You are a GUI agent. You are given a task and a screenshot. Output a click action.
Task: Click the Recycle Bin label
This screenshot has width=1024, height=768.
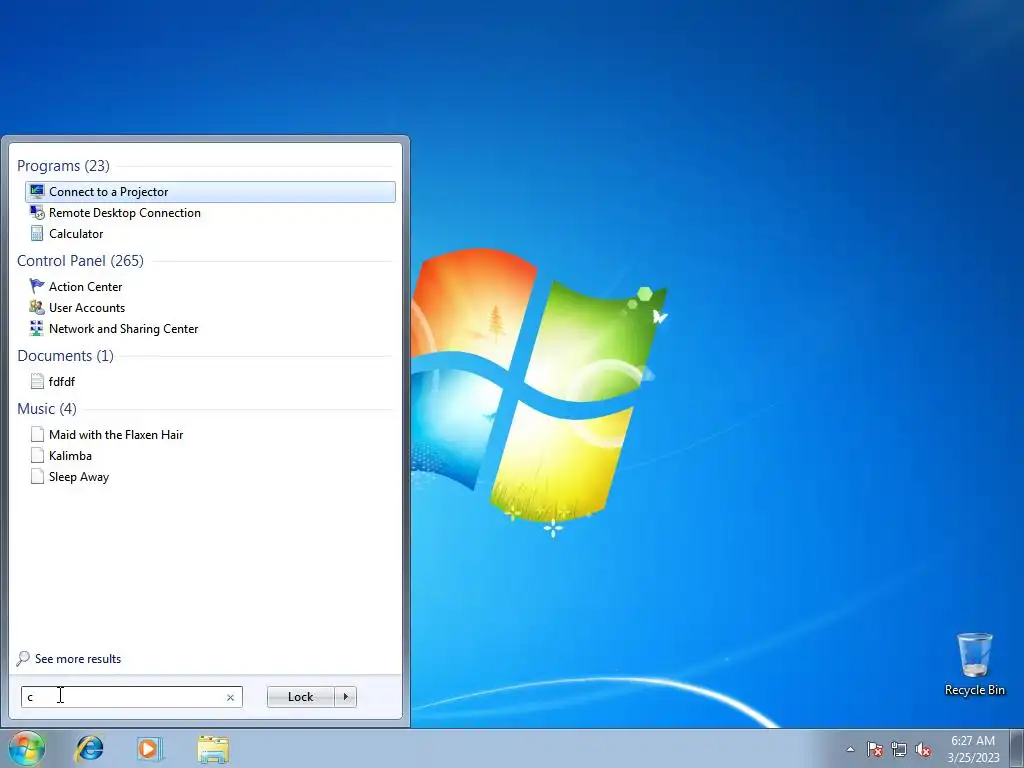pyautogui.click(x=974, y=690)
